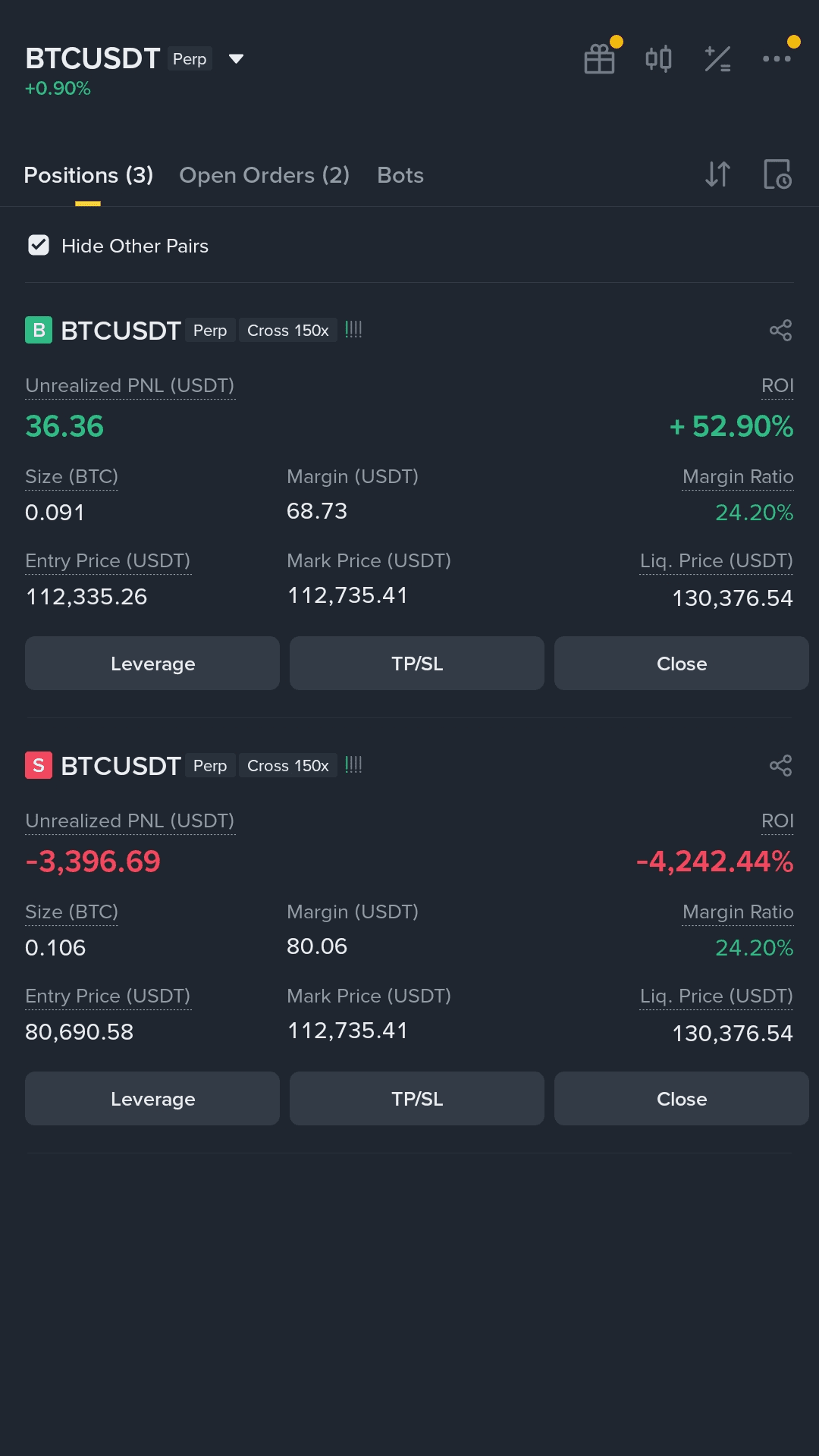
Task: Tap the Unrealized PNL label on short position
Action: (x=130, y=821)
